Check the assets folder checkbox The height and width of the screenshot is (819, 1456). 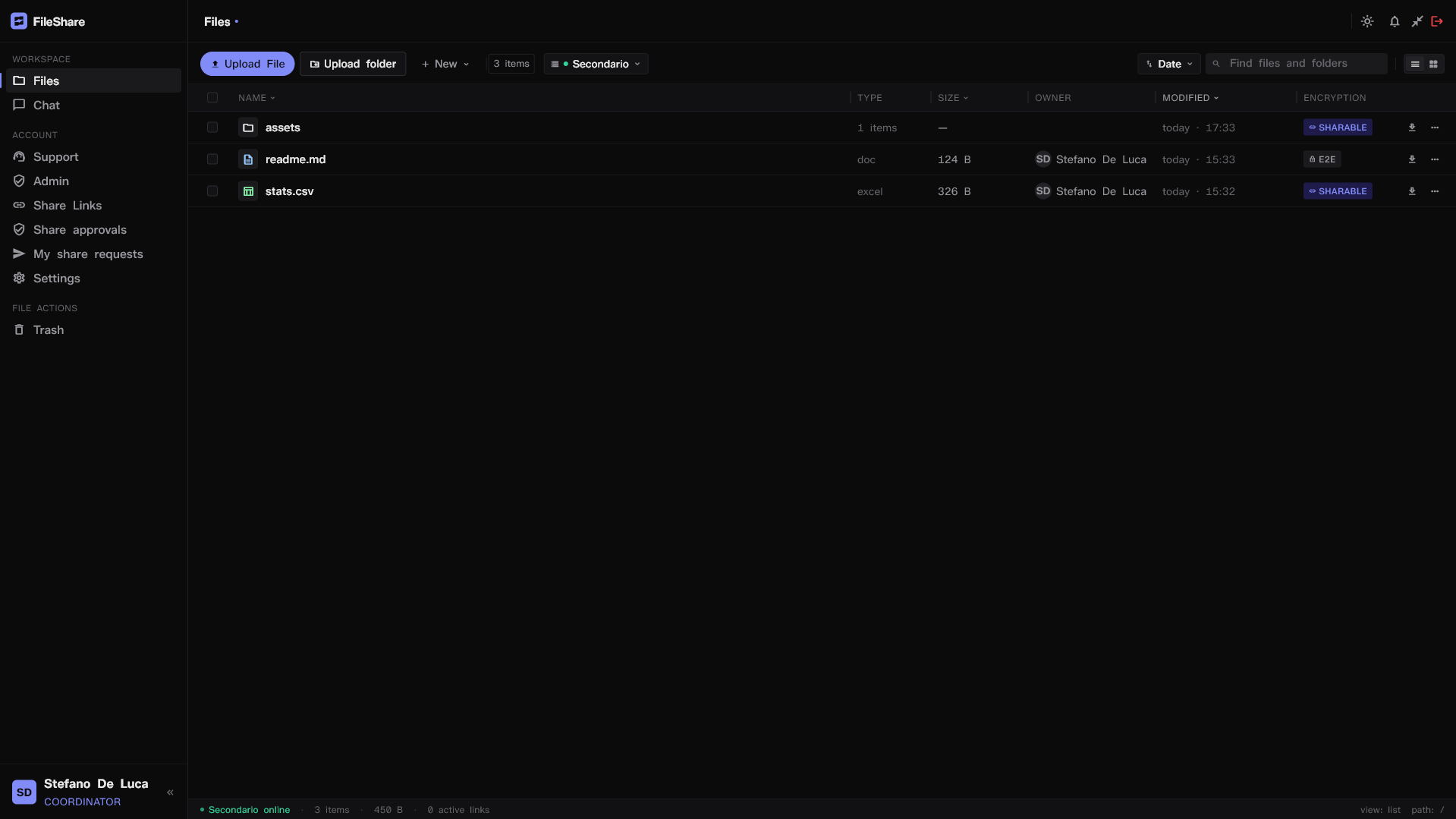(x=212, y=128)
